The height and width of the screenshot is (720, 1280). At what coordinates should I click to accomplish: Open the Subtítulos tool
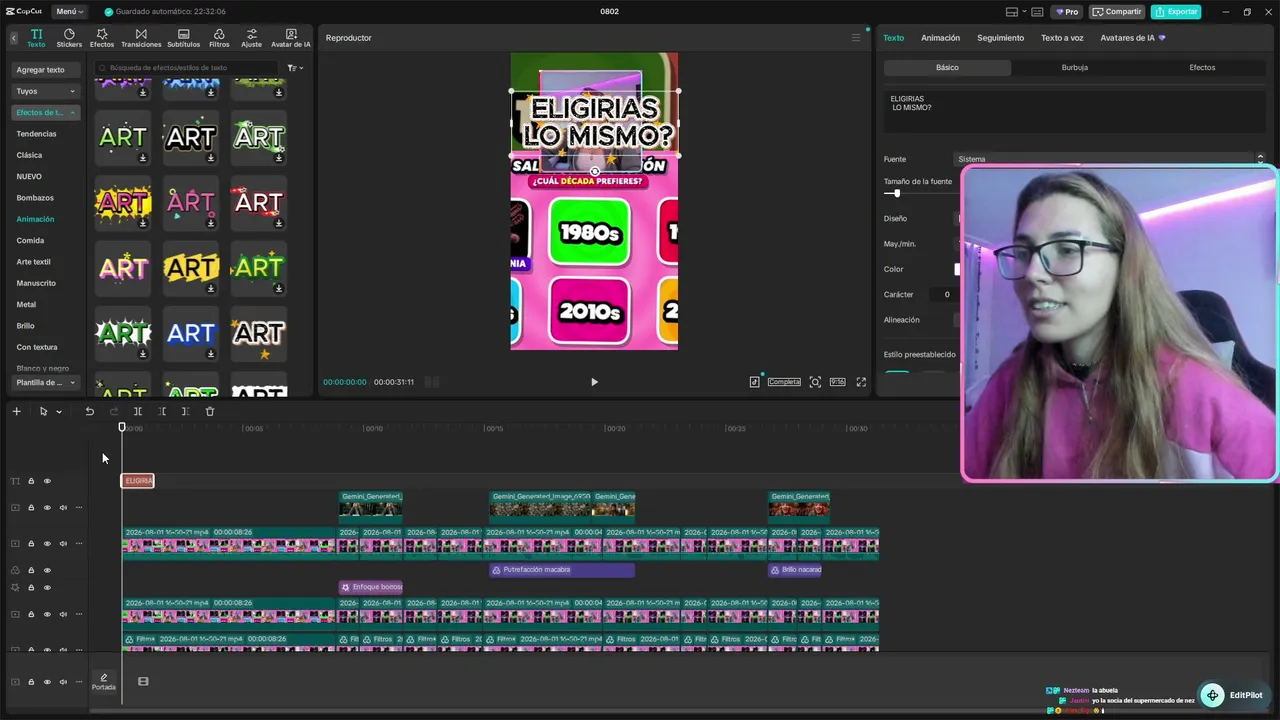tap(183, 38)
